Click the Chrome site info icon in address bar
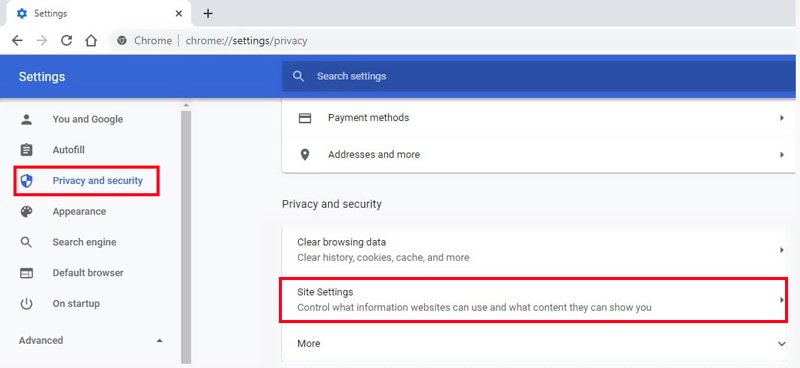This screenshot has height=368, width=800. [x=121, y=41]
